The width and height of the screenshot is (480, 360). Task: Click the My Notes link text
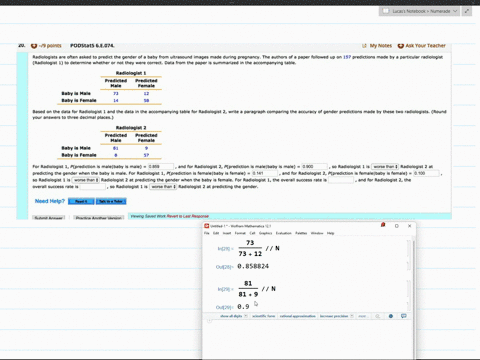tap(381, 46)
